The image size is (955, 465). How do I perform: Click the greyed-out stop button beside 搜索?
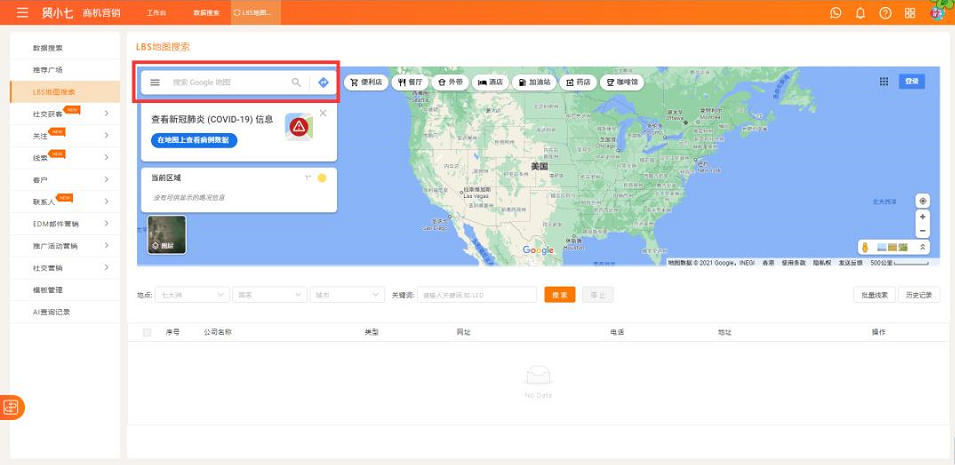tap(597, 295)
